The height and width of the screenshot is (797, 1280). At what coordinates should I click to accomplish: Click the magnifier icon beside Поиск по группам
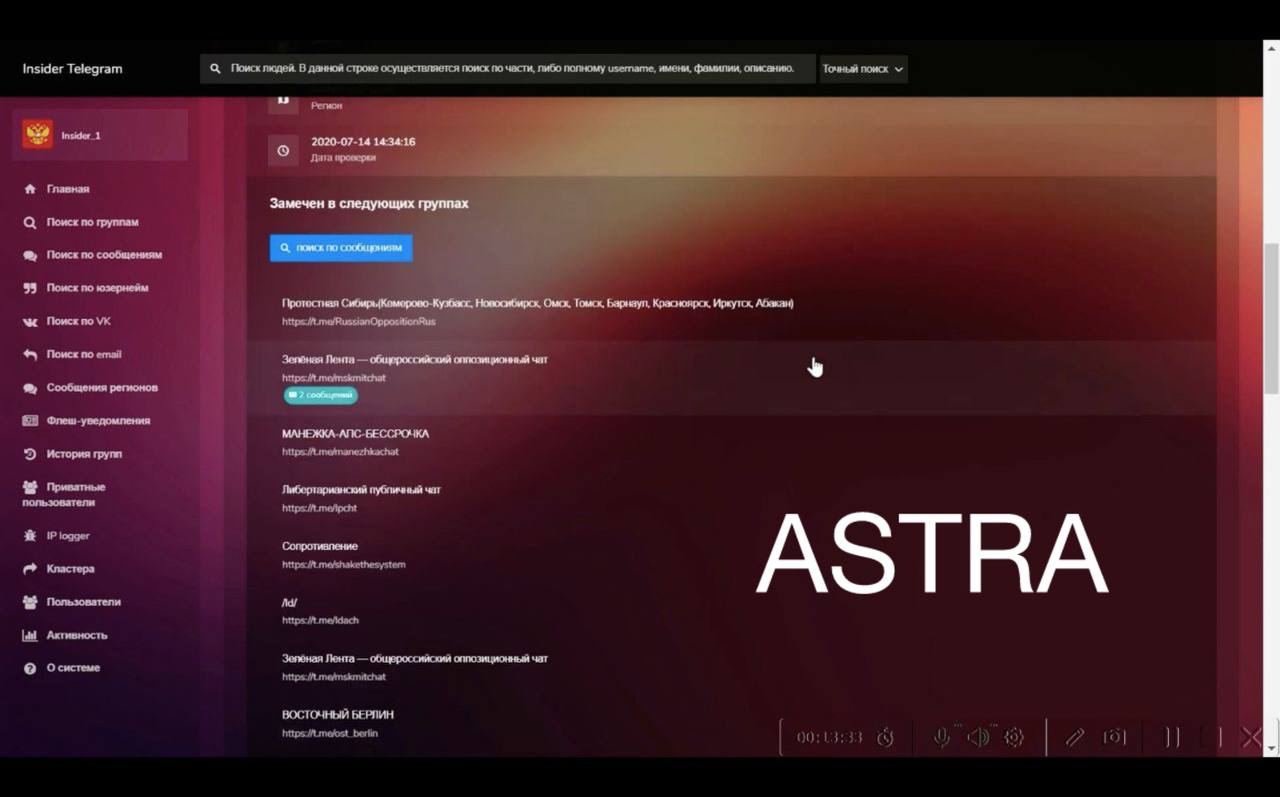30,222
